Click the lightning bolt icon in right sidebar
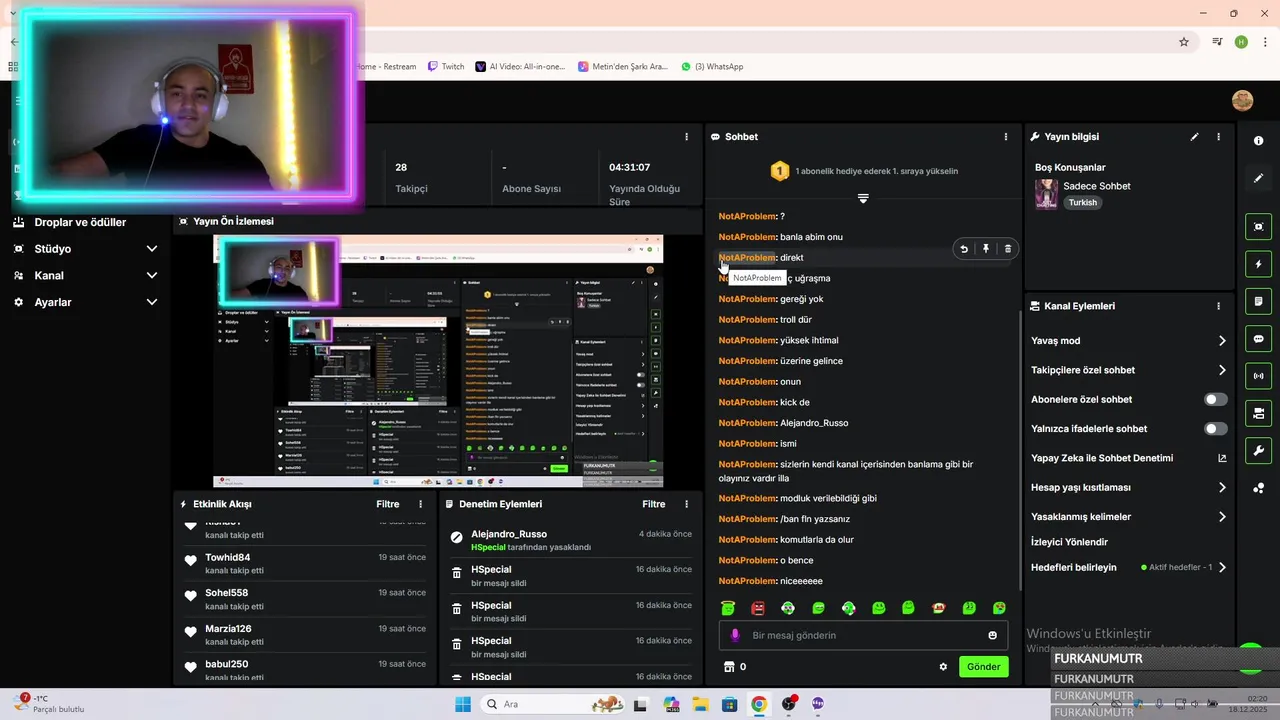 pyautogui.click(x=1258, y=264)
